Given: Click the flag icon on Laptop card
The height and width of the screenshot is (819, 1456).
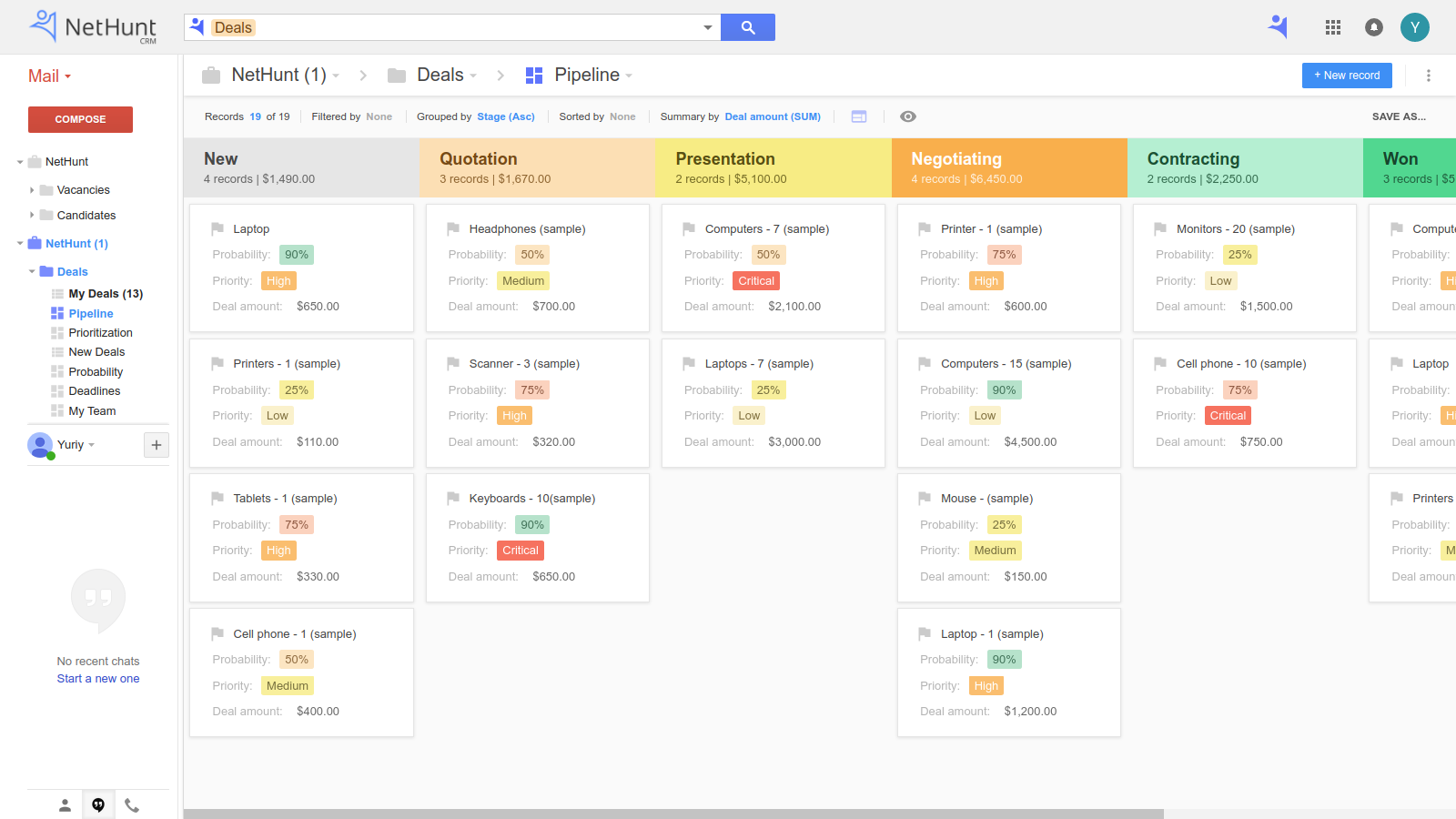Looking at the screenshot, I should click(217, 228).
